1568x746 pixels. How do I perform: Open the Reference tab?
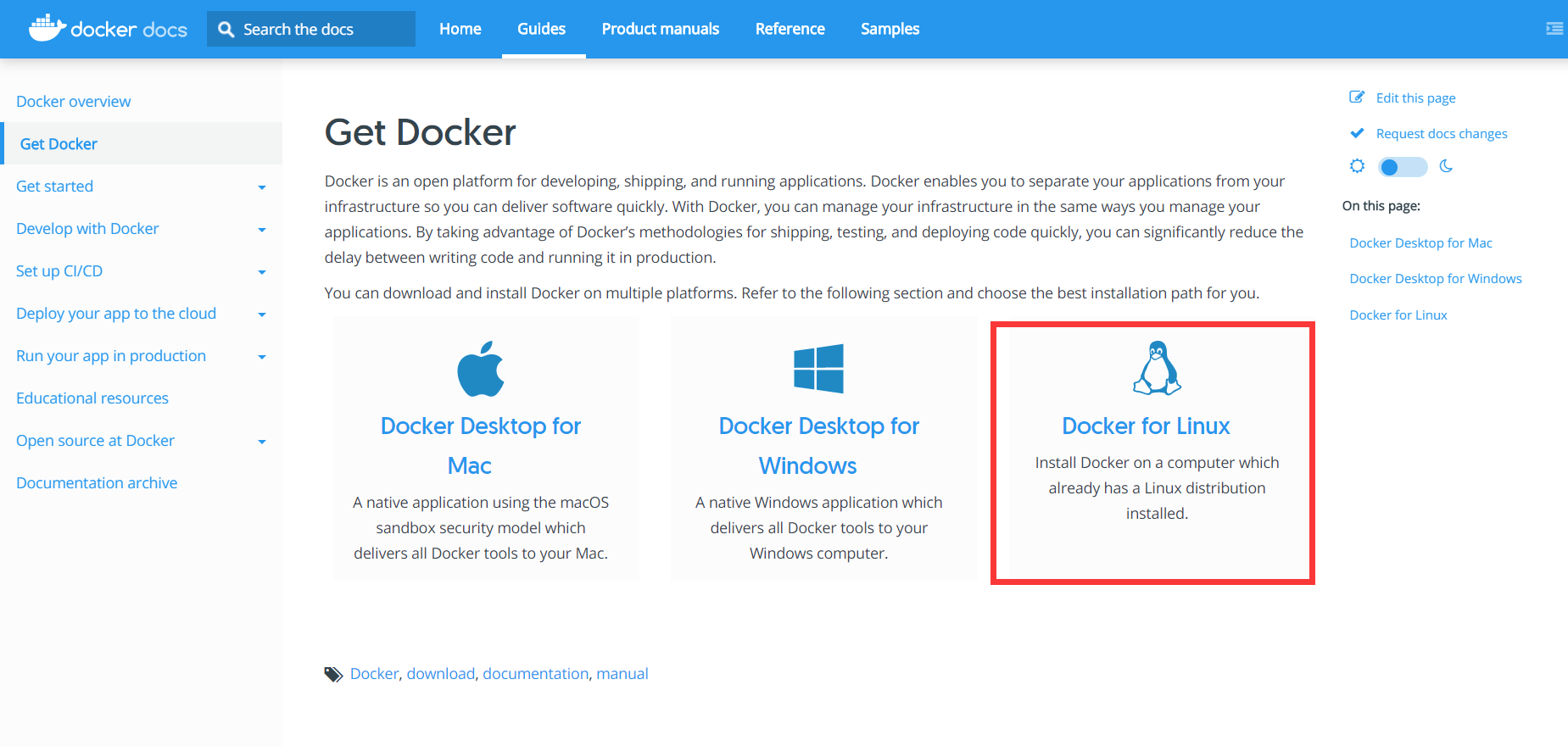[790, 29]
